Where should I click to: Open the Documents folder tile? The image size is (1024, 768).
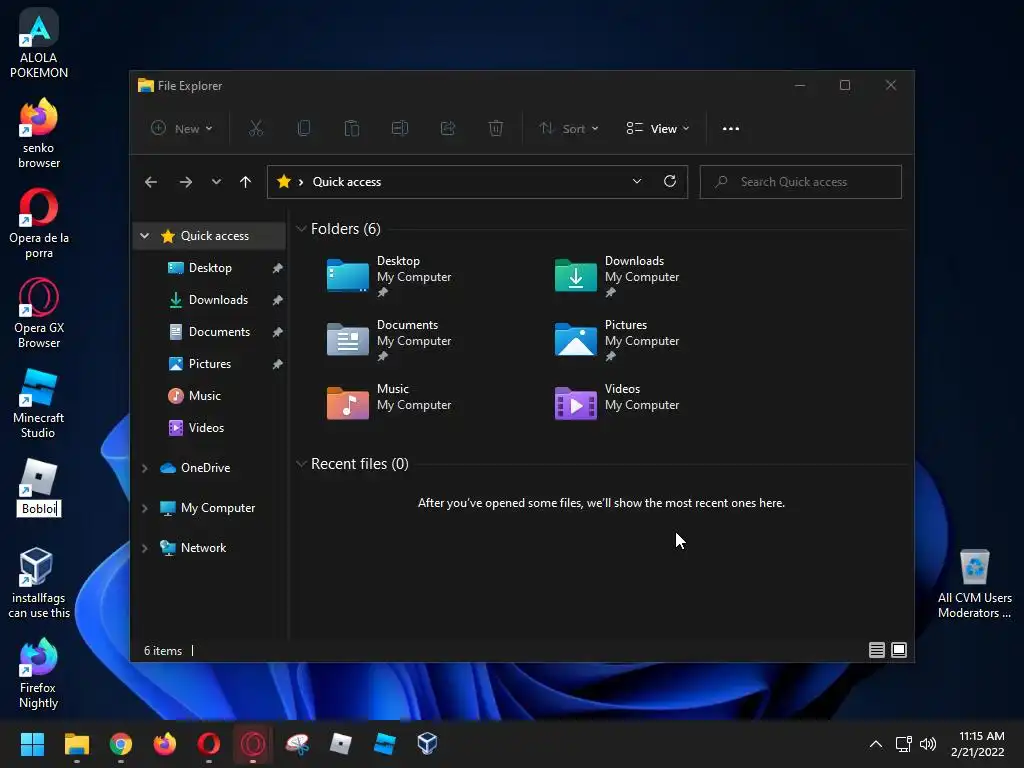pos(389,340)
